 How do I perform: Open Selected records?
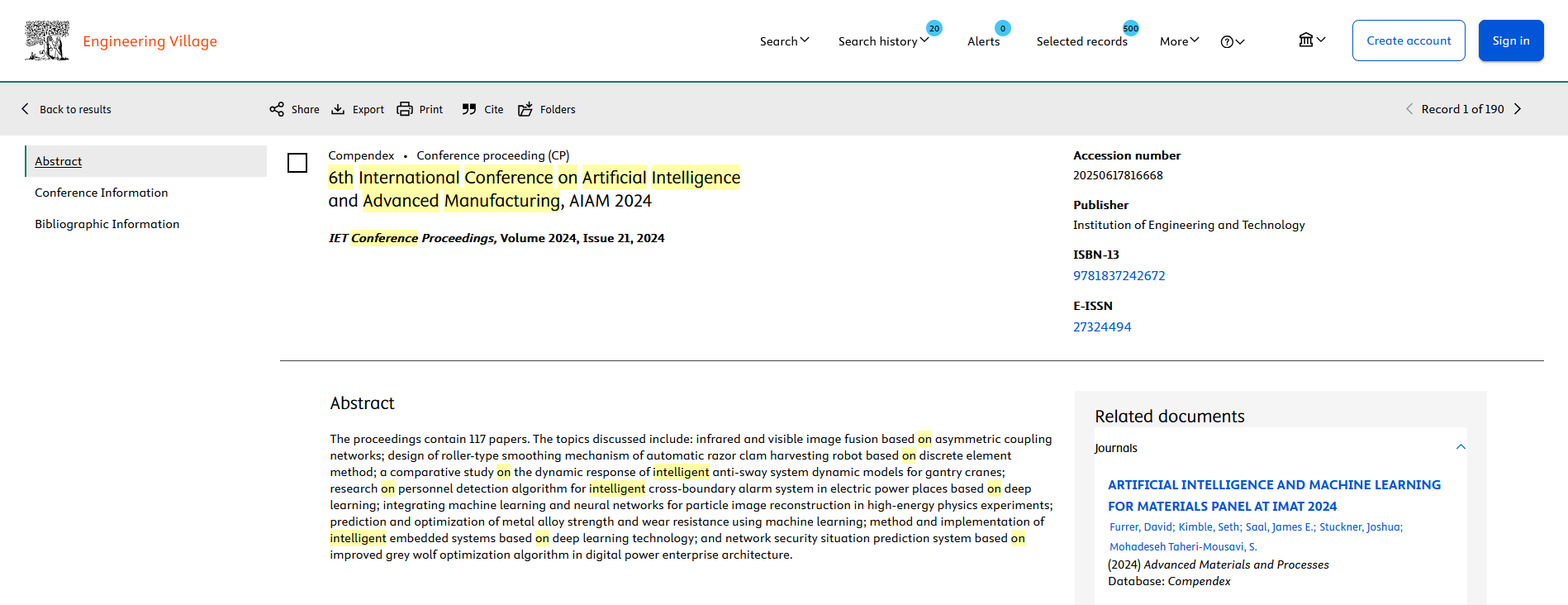(1081, 41)
